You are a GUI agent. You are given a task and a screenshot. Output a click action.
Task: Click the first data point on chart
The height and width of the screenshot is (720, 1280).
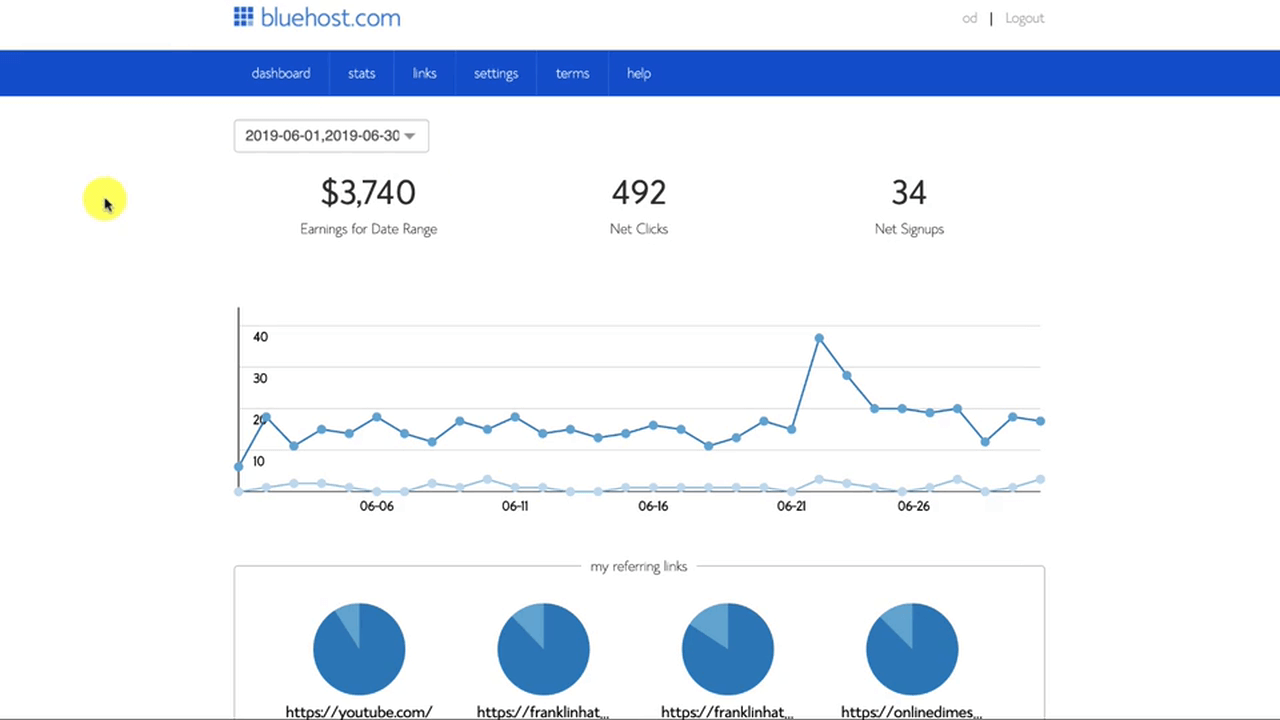coord(239,467)
